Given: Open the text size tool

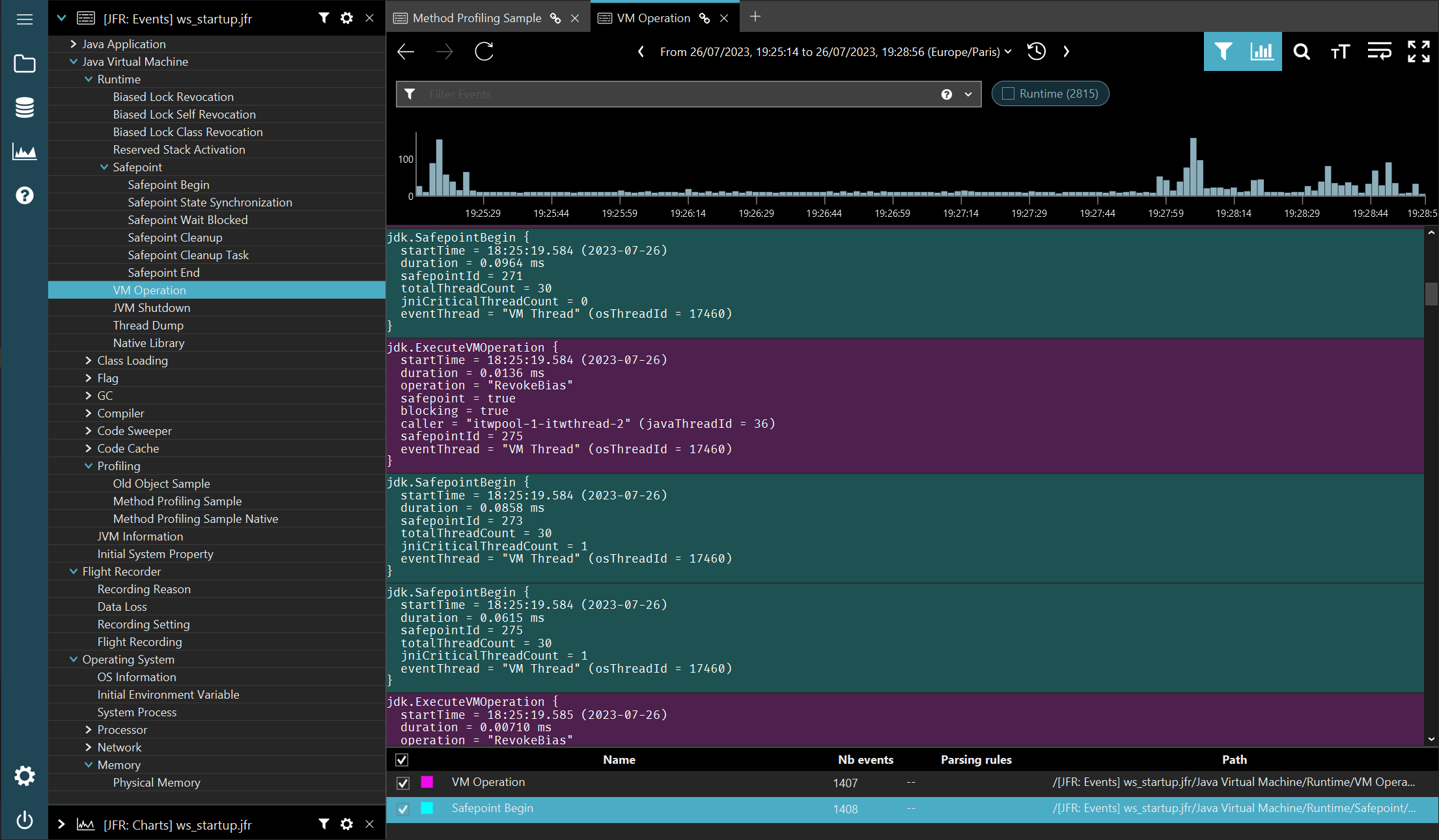Looking at the screenshot, I should pyautogui.click(x=1340, y=51).
